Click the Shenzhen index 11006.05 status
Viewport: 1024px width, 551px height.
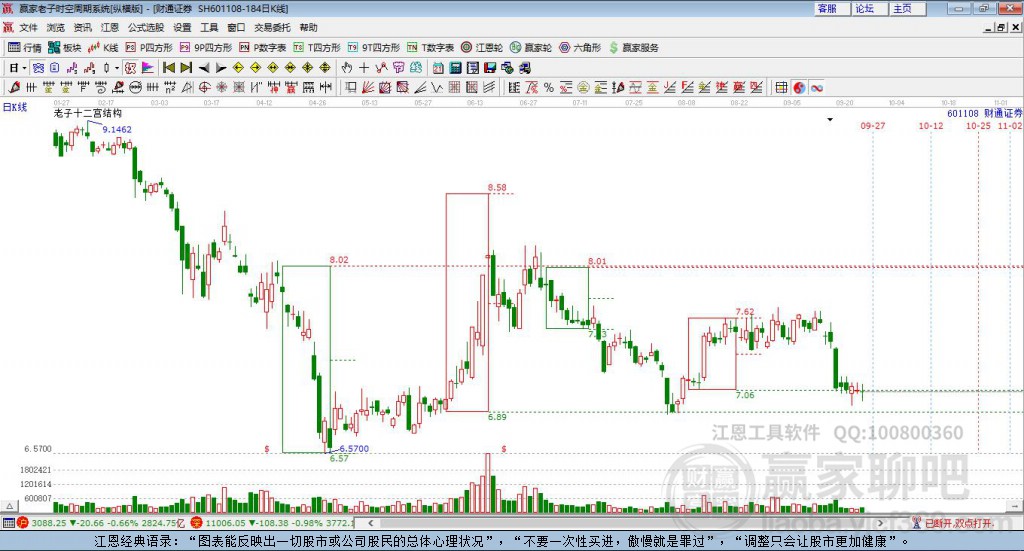(x=273, y=523)
